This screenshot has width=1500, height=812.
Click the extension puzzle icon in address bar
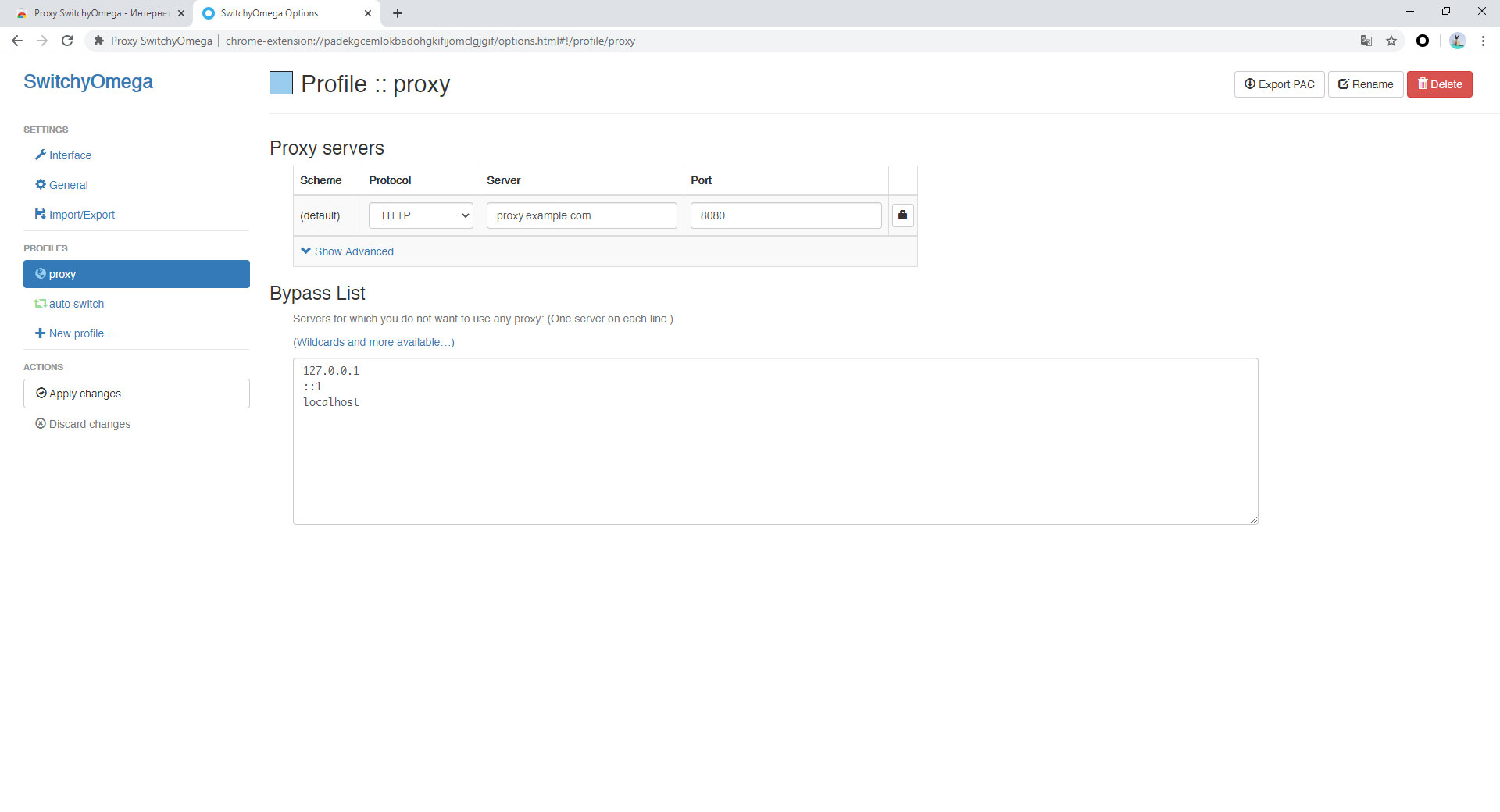click(98, 41)
